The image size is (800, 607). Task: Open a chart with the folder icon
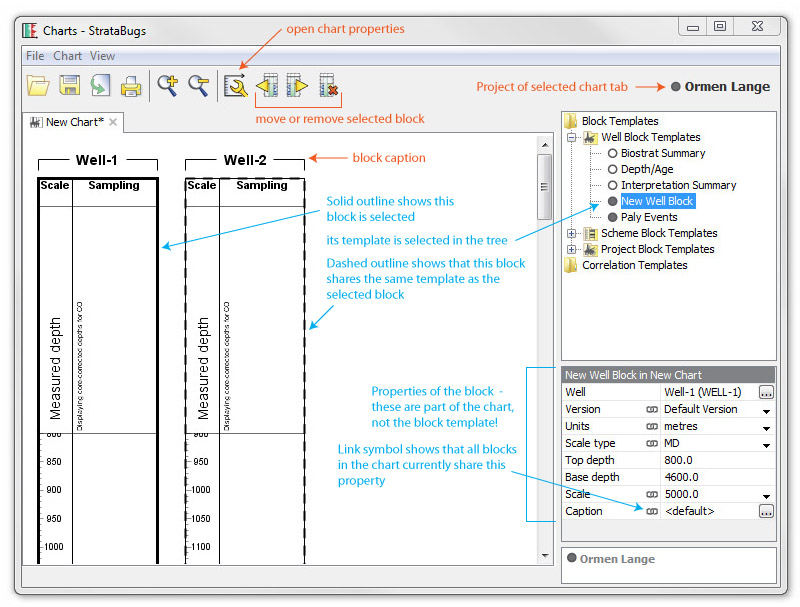(x=38, y=85)
